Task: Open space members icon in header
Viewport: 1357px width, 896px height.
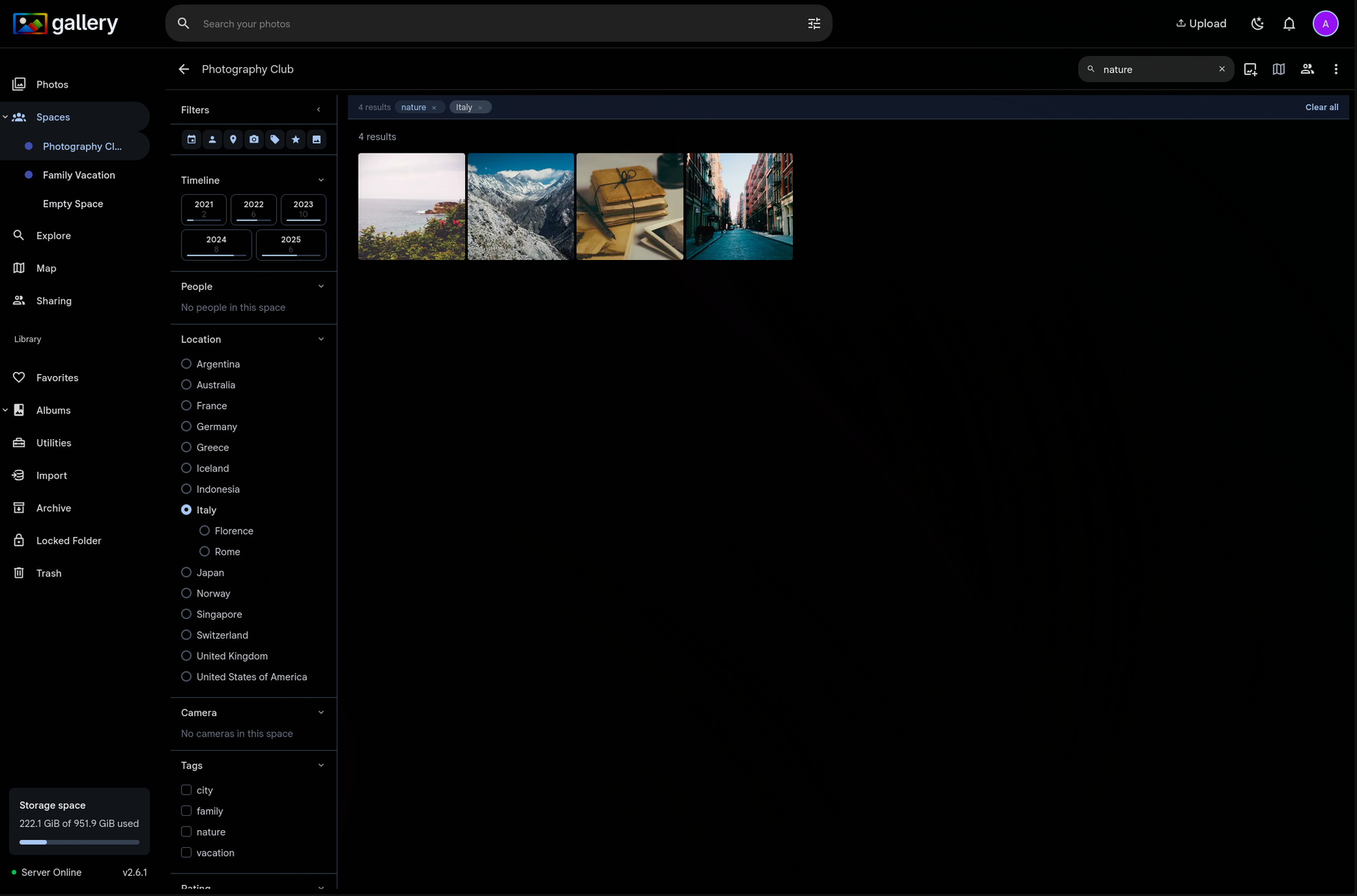Action: coord(1307,69)
